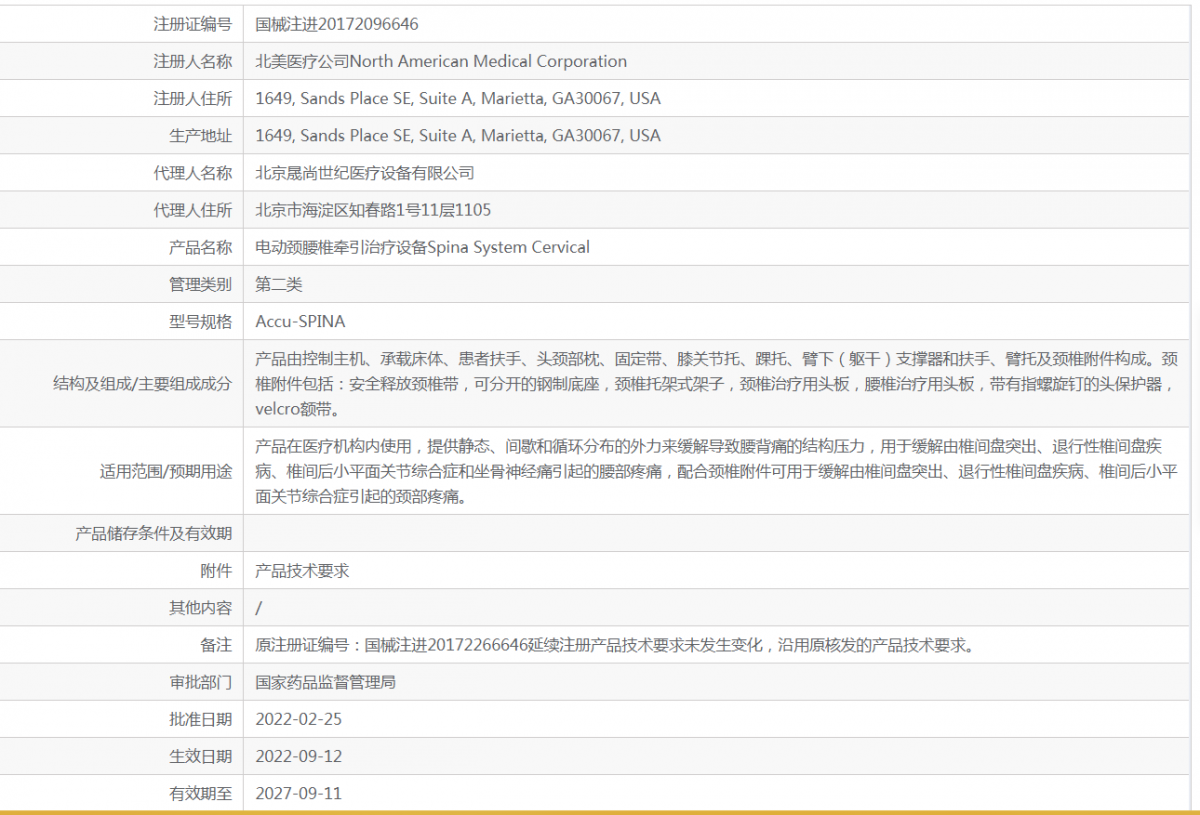The image size is (1200, 815).
Task: Select the address in the 生产地址 row
Action: tap(458, 135)
